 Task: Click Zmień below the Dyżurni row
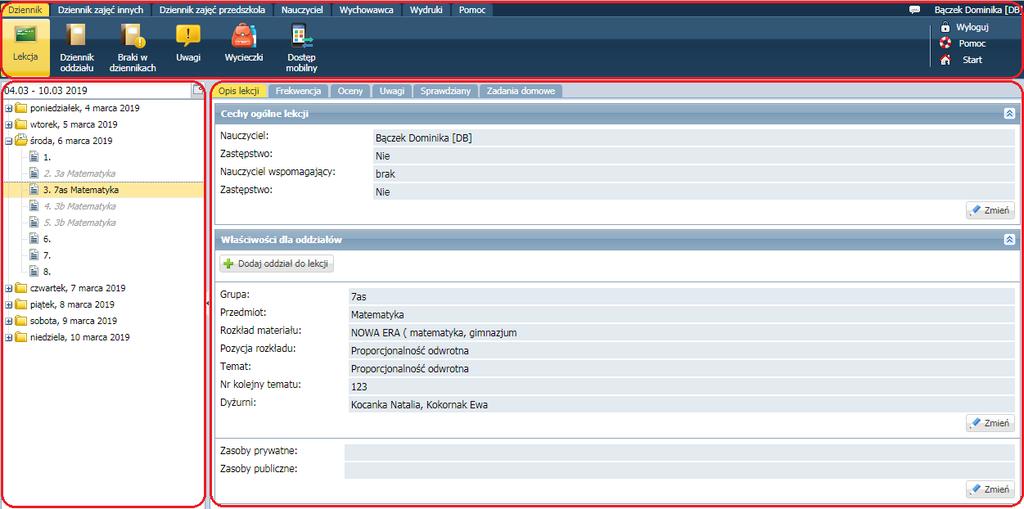(991, 423)
